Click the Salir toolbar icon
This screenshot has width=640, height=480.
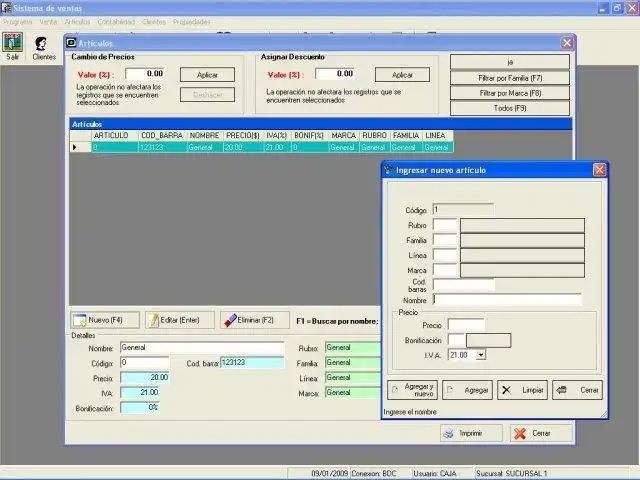coord(13,46)
